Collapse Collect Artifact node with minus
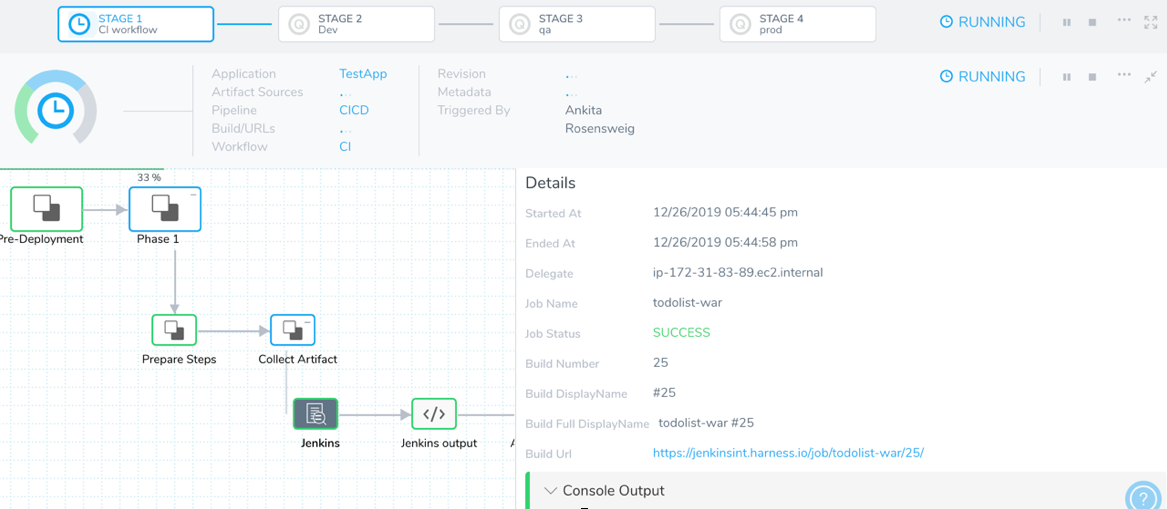Viewport: 1167px width, 509px height. [x=307, y=321]
